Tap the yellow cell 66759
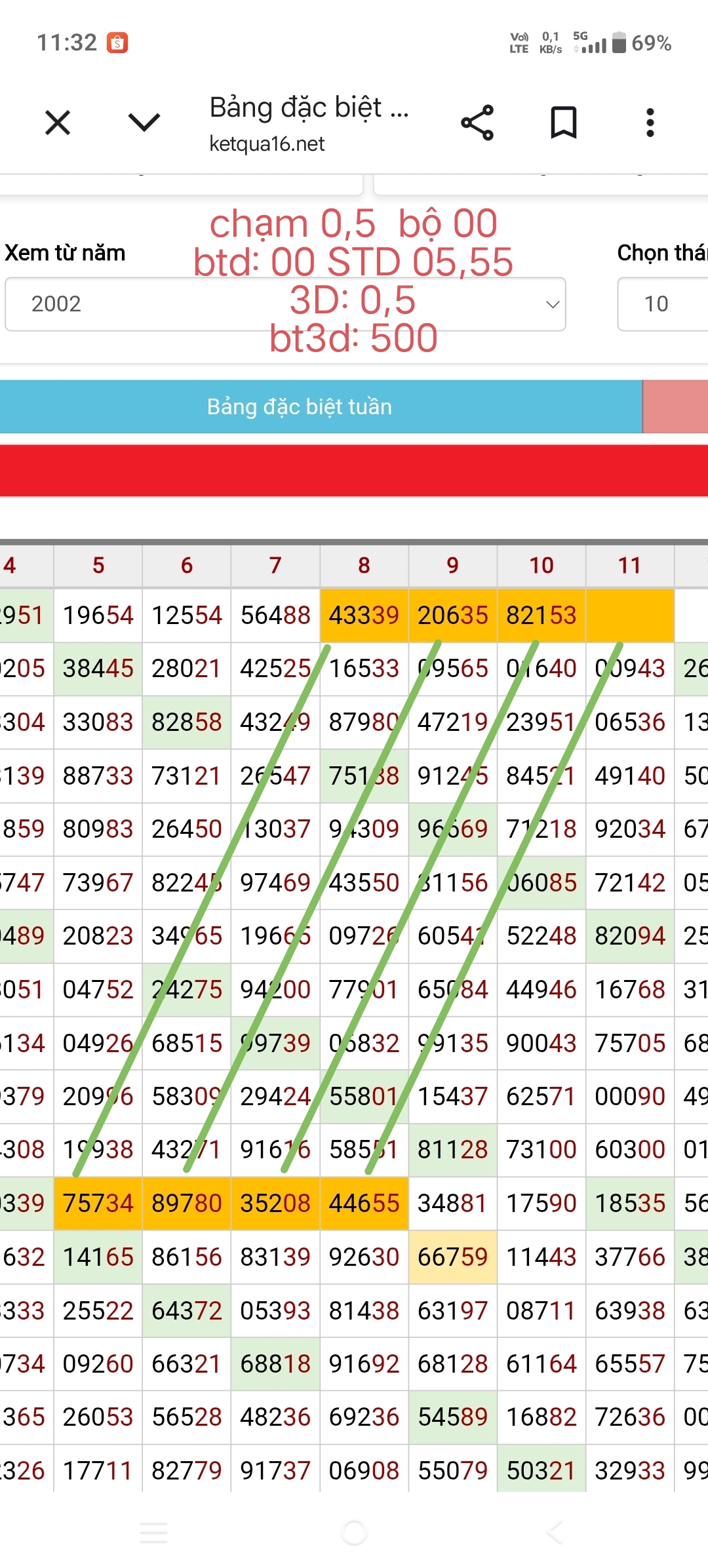 [453, 1257]
